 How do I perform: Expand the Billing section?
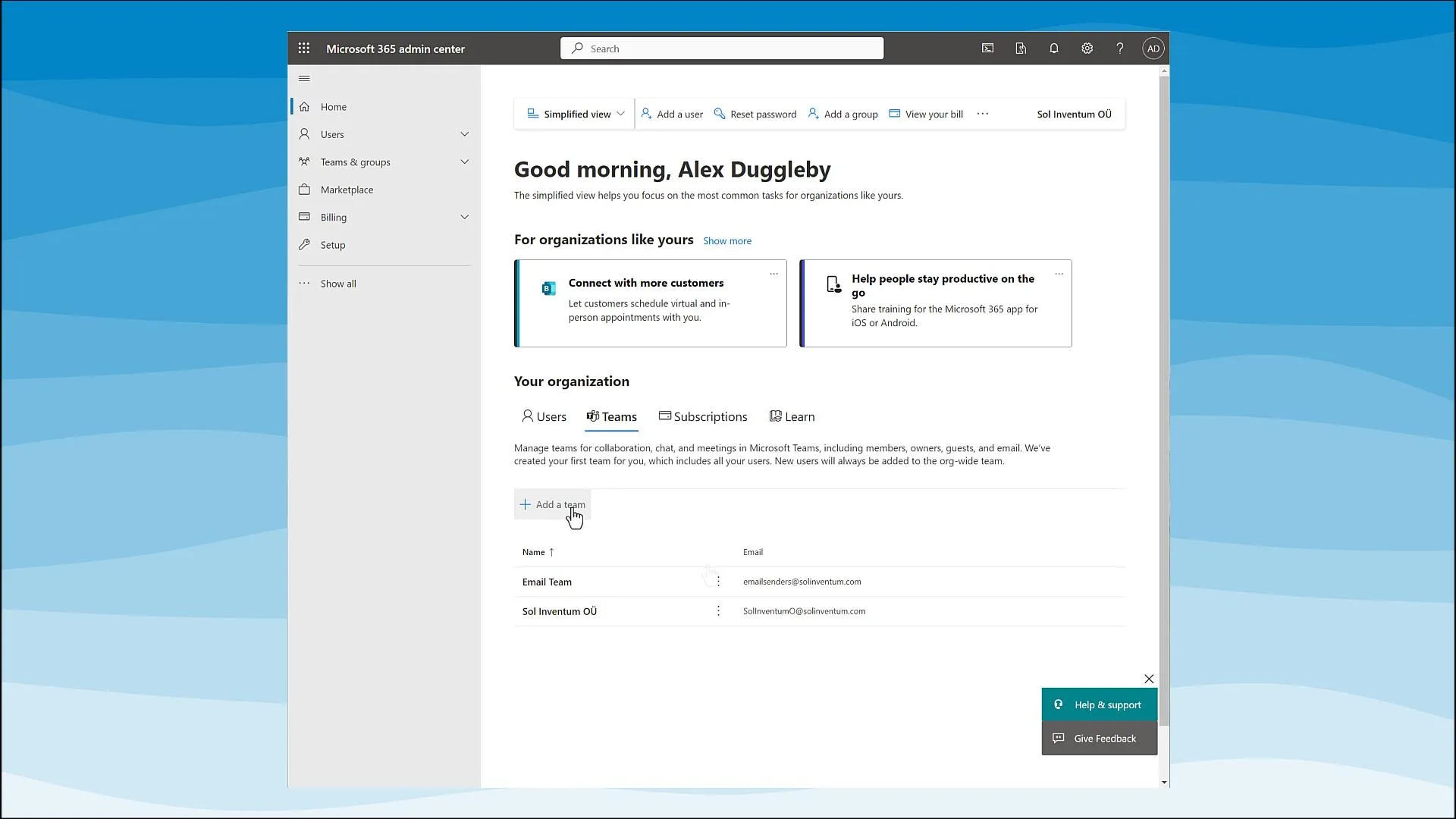[464, 216]
